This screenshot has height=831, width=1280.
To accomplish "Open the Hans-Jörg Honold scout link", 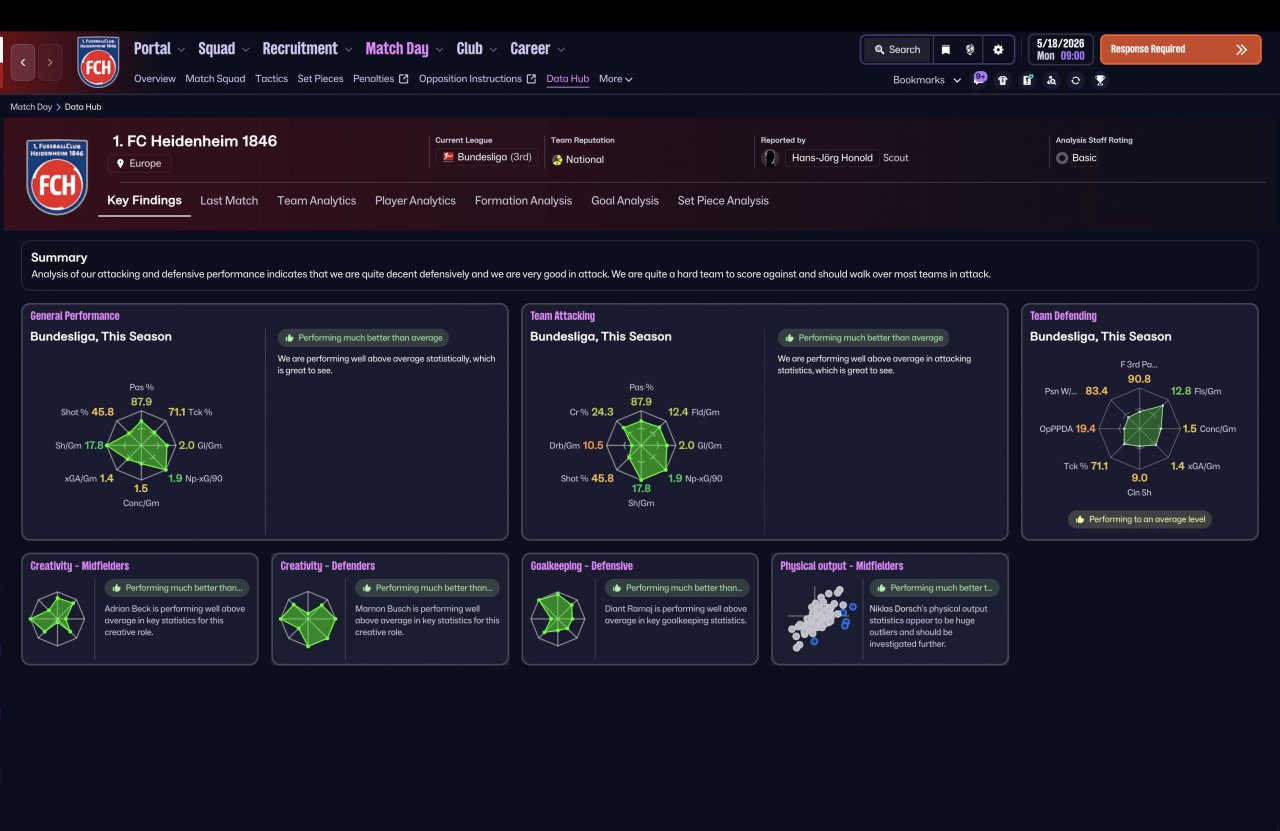I will coord(832,158).
